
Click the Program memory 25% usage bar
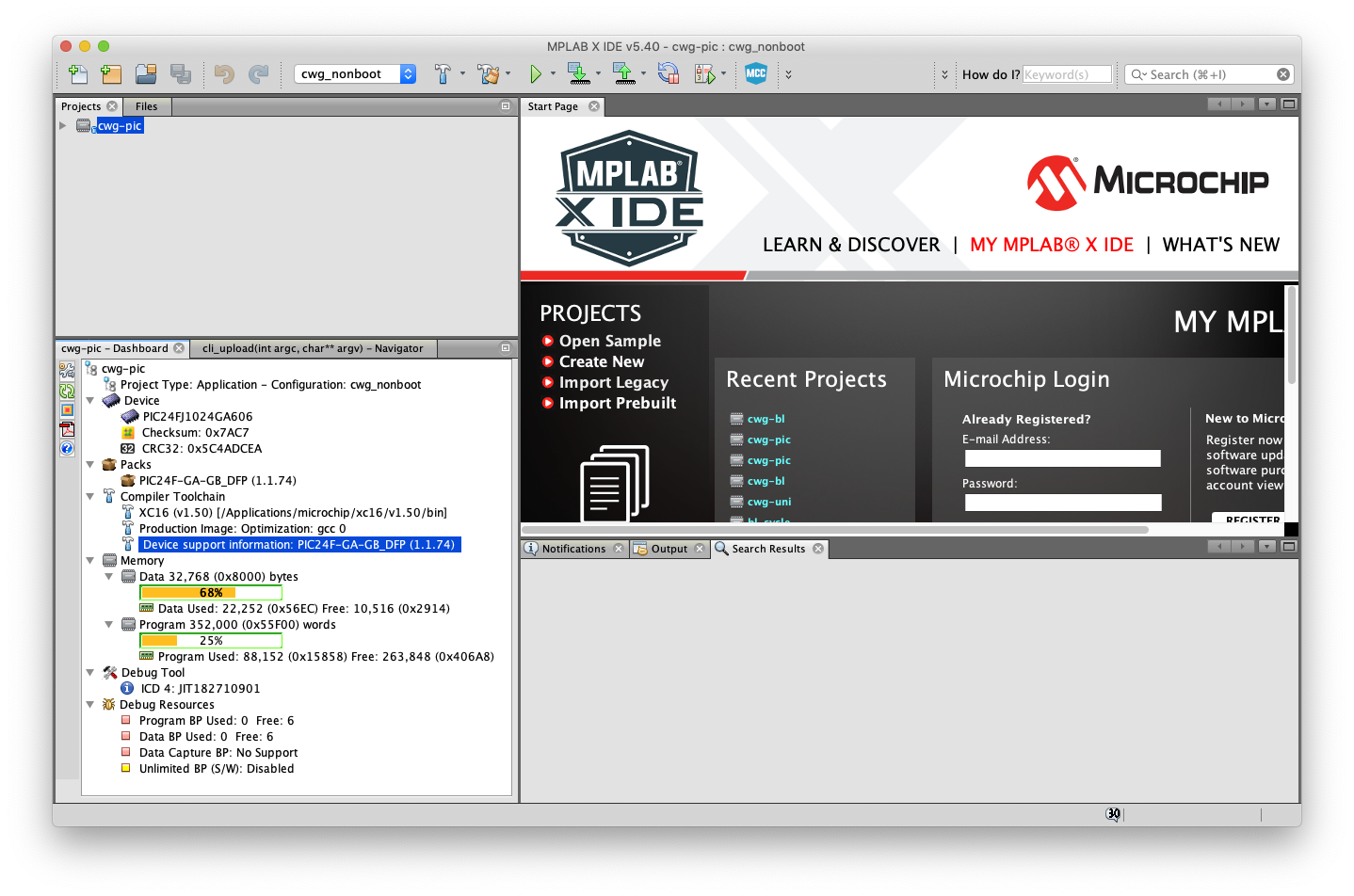click(211, 641)
